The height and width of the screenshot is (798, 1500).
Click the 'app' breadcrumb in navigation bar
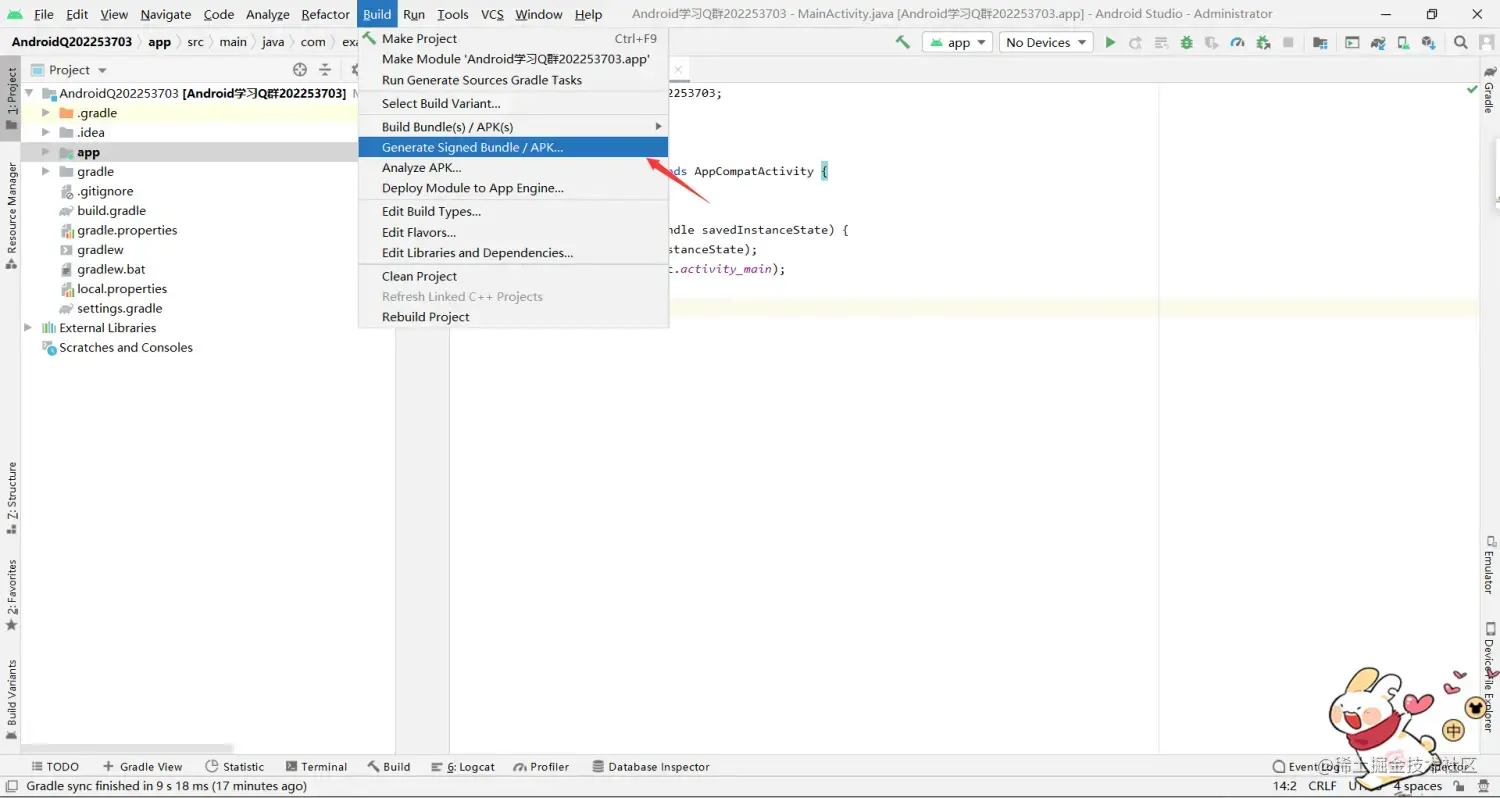(x=160, y=42)
